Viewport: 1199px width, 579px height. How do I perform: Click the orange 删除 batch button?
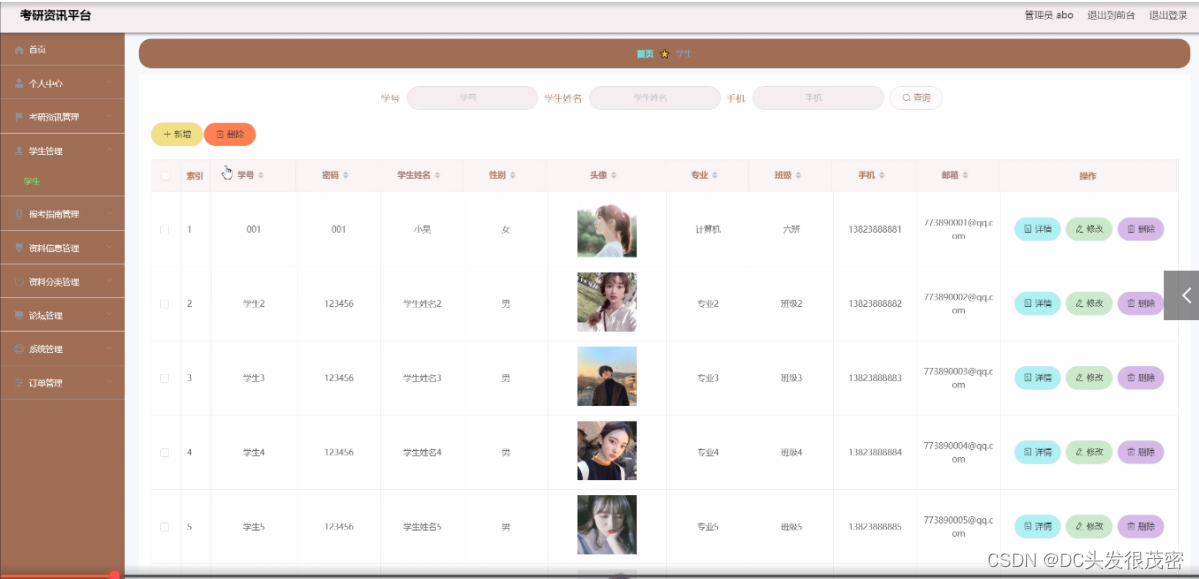230,134
